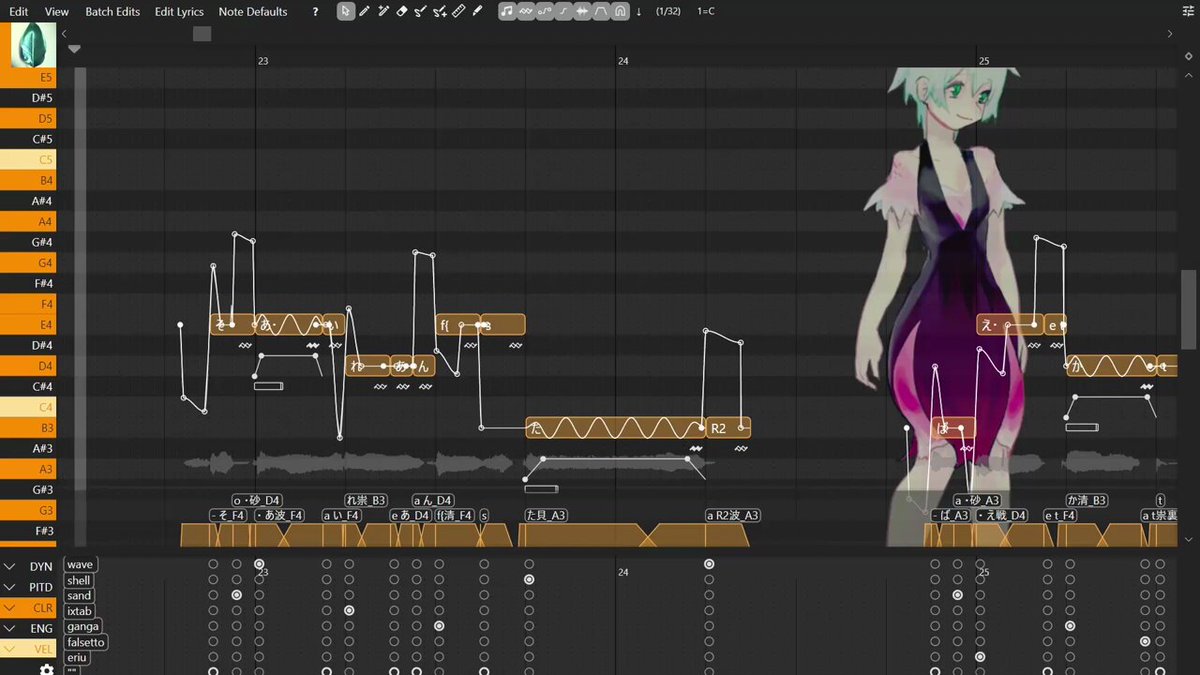This screenshot has height=675, width=1200.
Task: Click the 'ganga' voice color label
Action: point(83,627)
